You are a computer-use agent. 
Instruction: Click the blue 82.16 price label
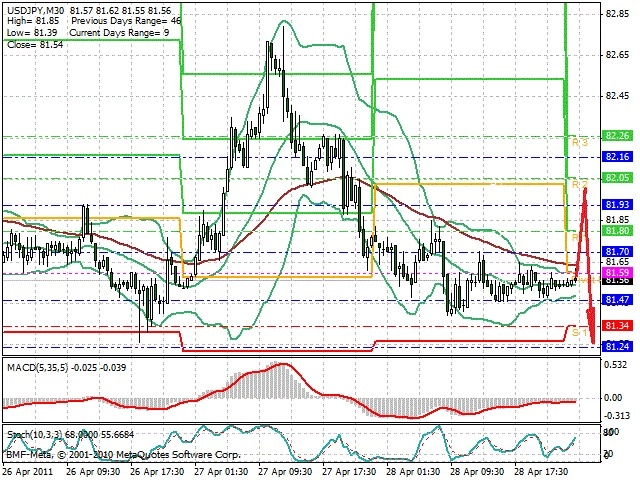(618, 157)
